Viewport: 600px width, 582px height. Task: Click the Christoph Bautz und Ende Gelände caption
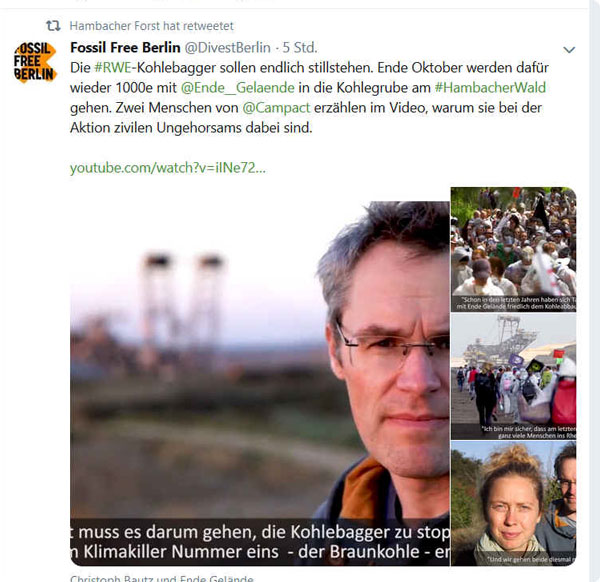[x=161, y=578]
